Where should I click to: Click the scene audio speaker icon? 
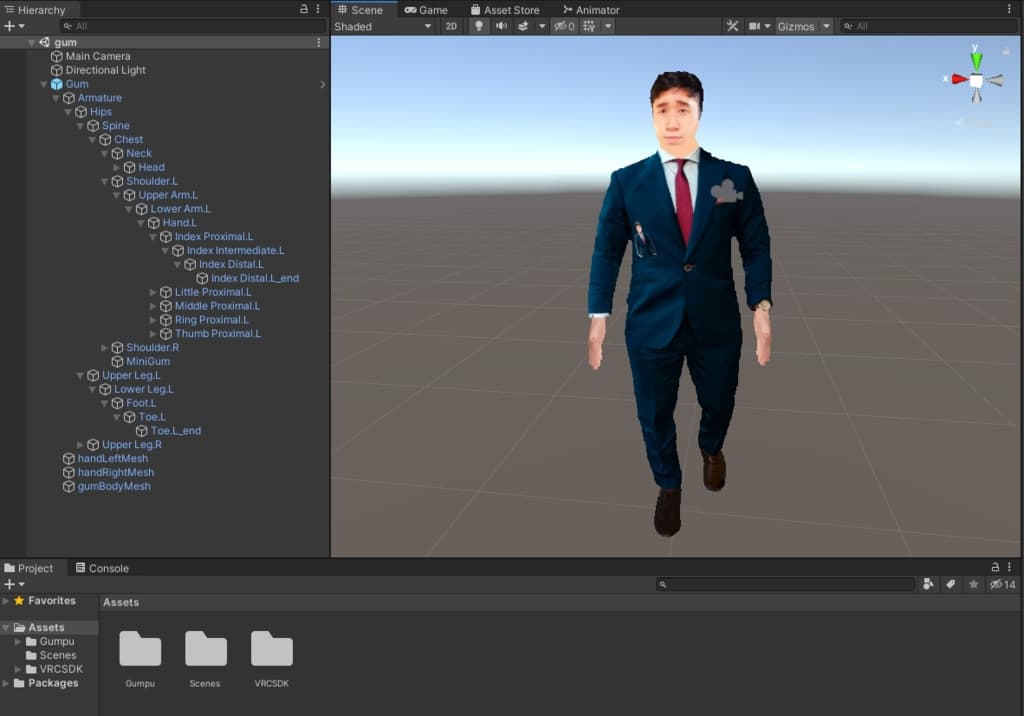(501, 26)
